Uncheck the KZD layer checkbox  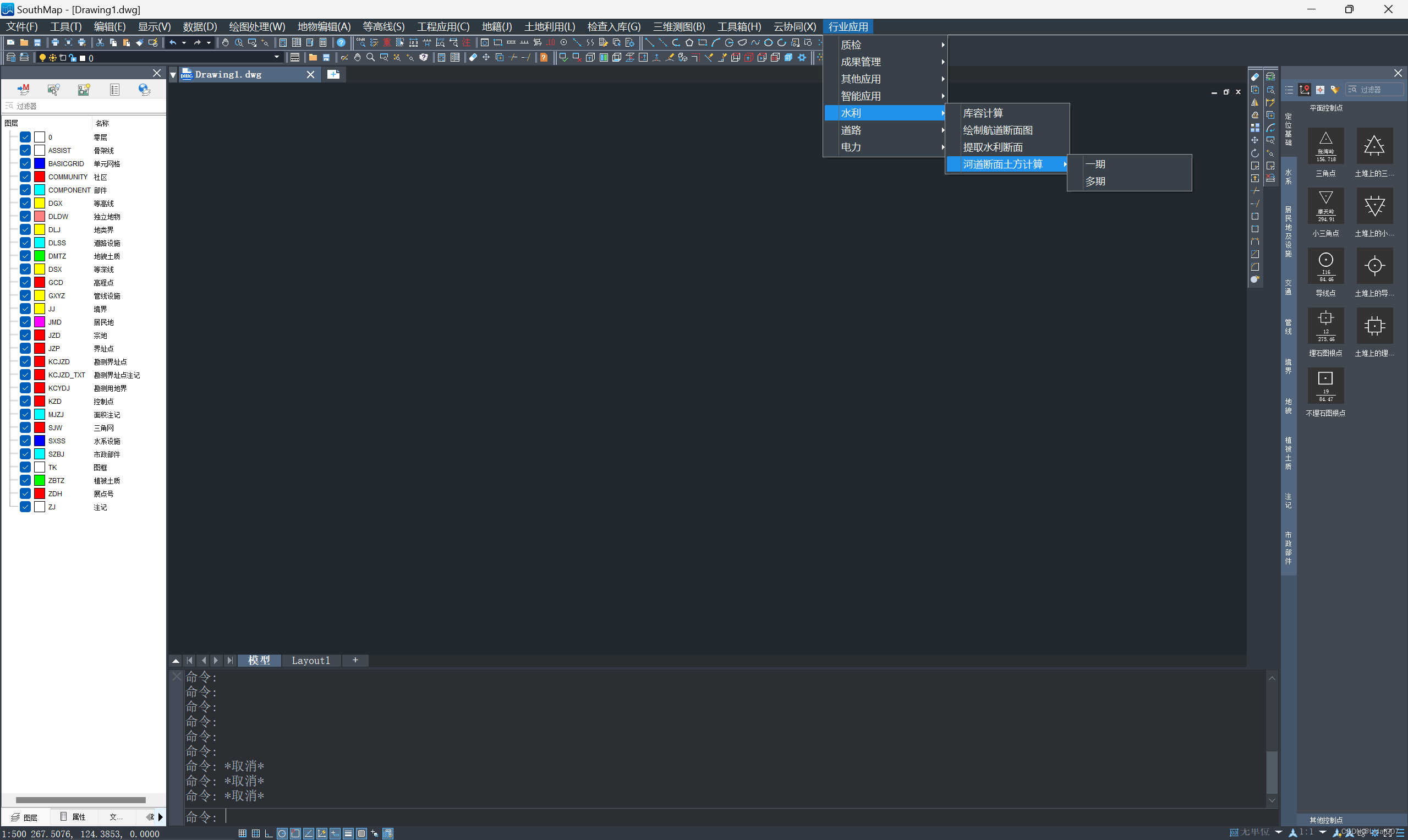pyautogui.click(x=25, y=402)
